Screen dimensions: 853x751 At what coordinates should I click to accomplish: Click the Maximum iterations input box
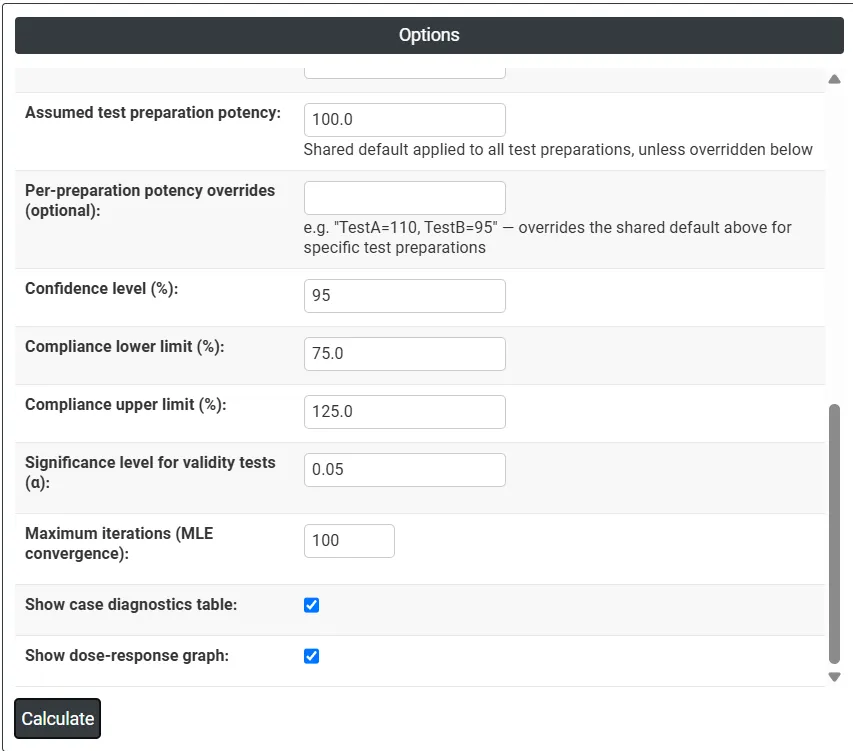point(349,541)
